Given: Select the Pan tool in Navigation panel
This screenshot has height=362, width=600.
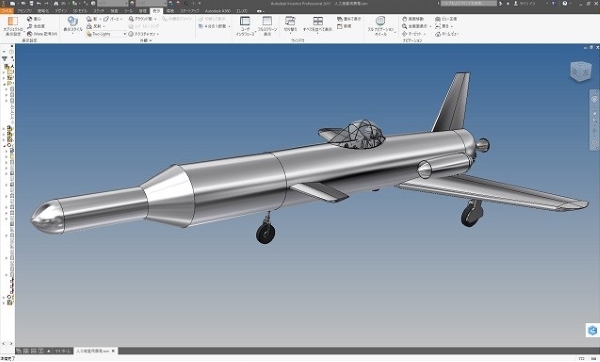Looking at the screenshot, I should pos(413,19).
